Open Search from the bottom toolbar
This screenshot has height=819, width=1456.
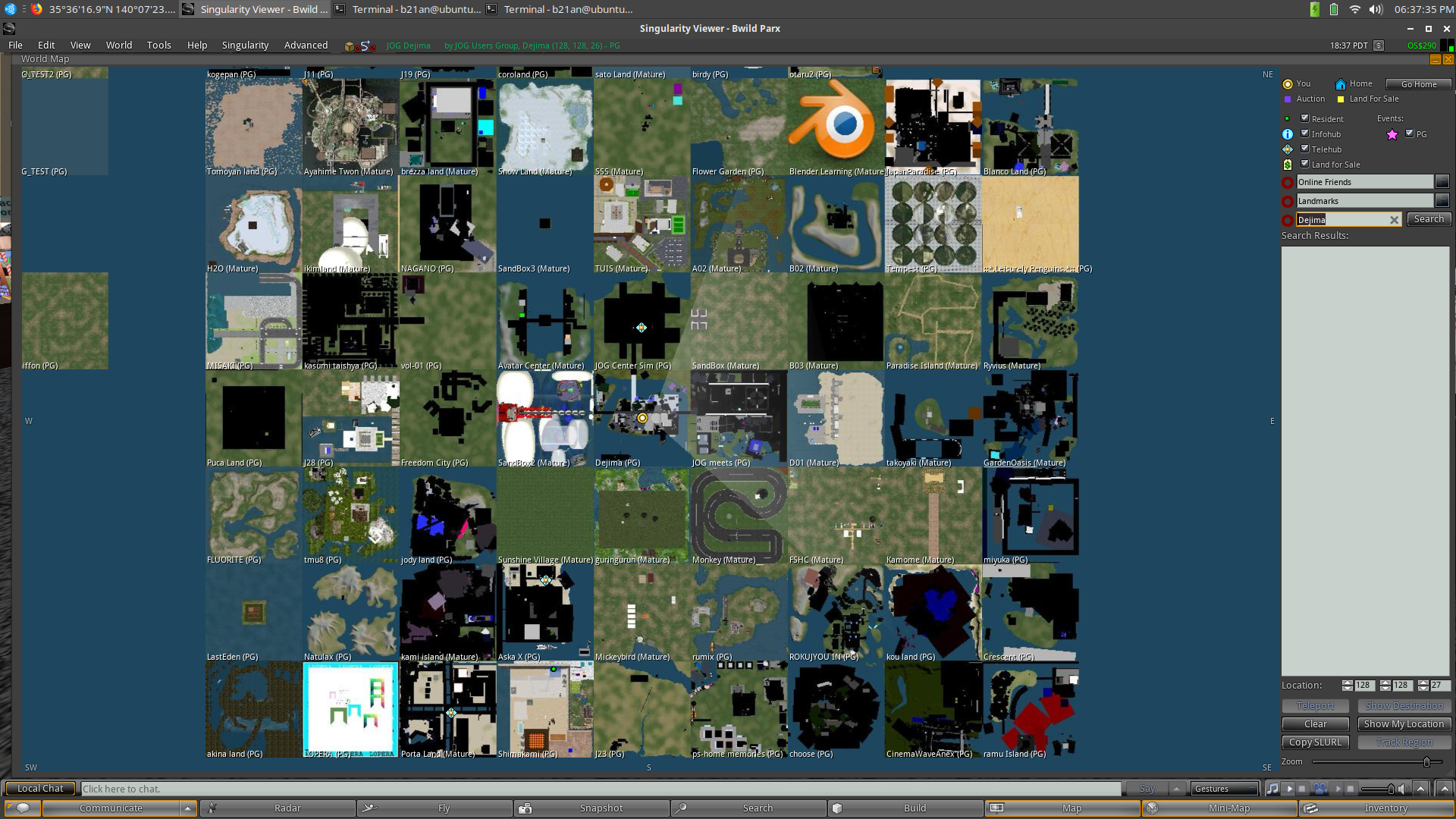(748, 808)
